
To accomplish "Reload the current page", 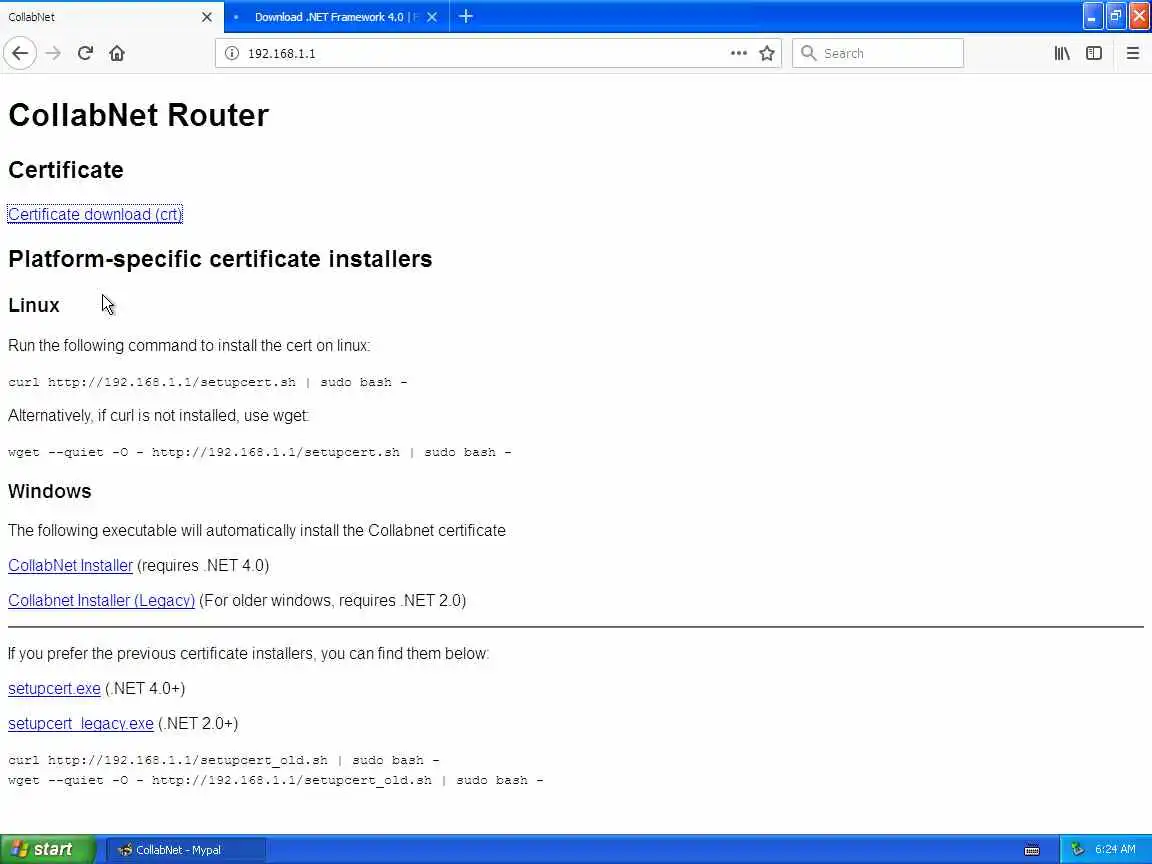I will coord(85,53).
